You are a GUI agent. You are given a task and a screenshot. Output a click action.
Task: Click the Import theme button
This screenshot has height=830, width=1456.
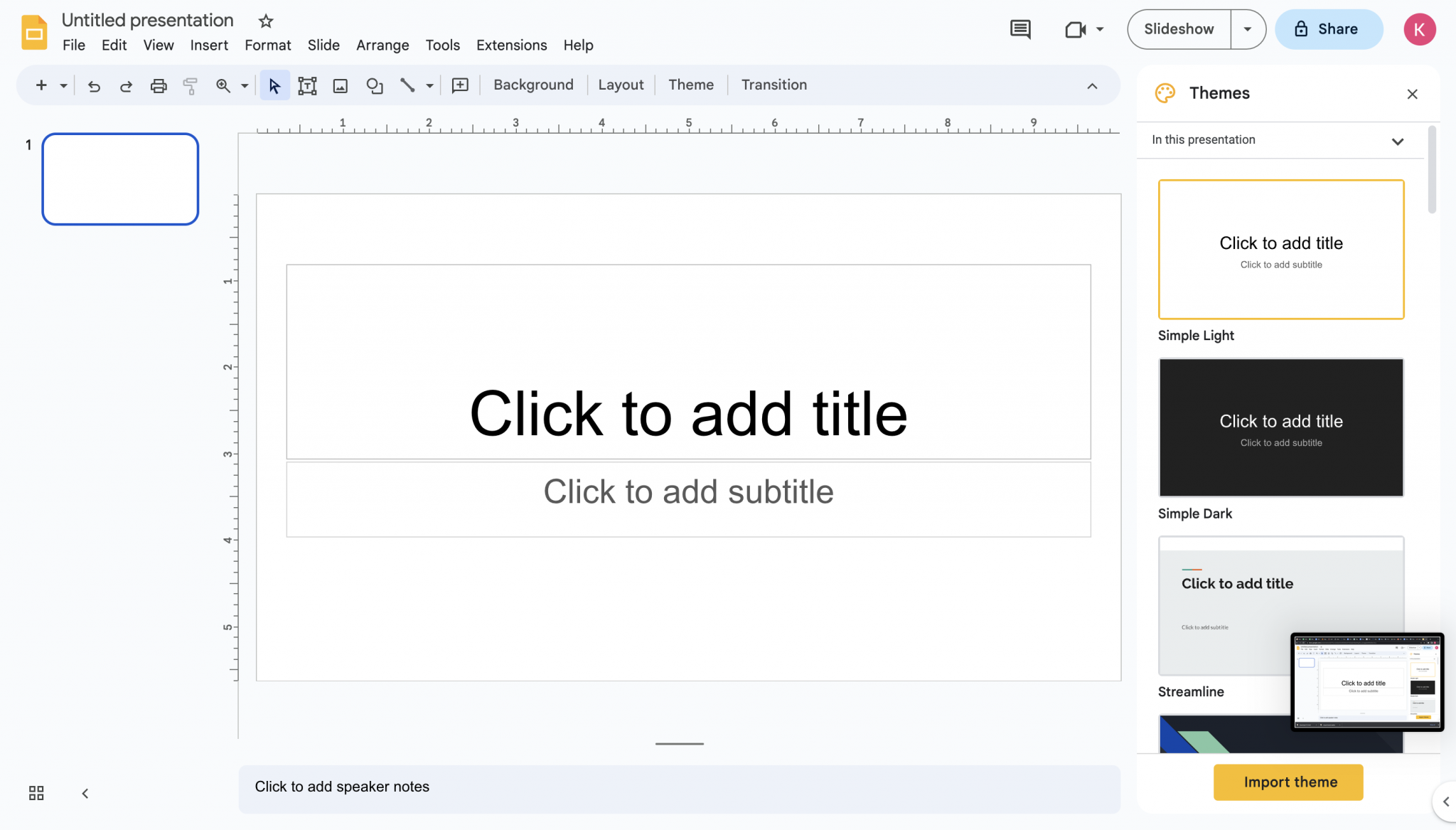(1288, 782)
